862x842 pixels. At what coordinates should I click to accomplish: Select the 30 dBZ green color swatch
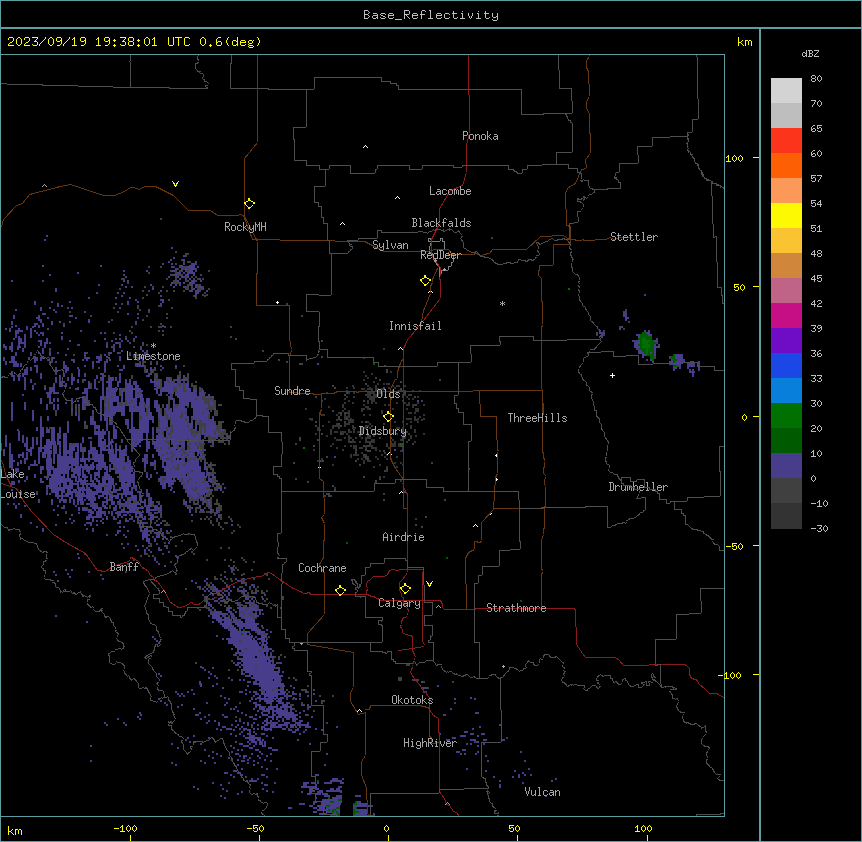786,416
